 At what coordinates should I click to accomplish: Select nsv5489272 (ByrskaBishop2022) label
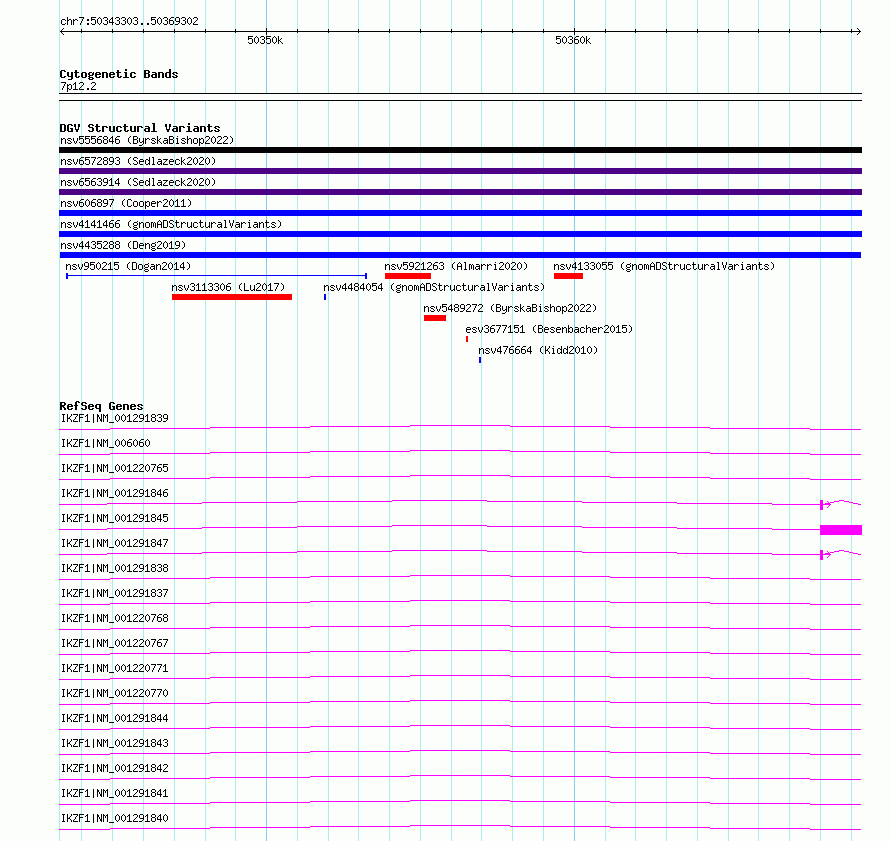tap(510, 308)
